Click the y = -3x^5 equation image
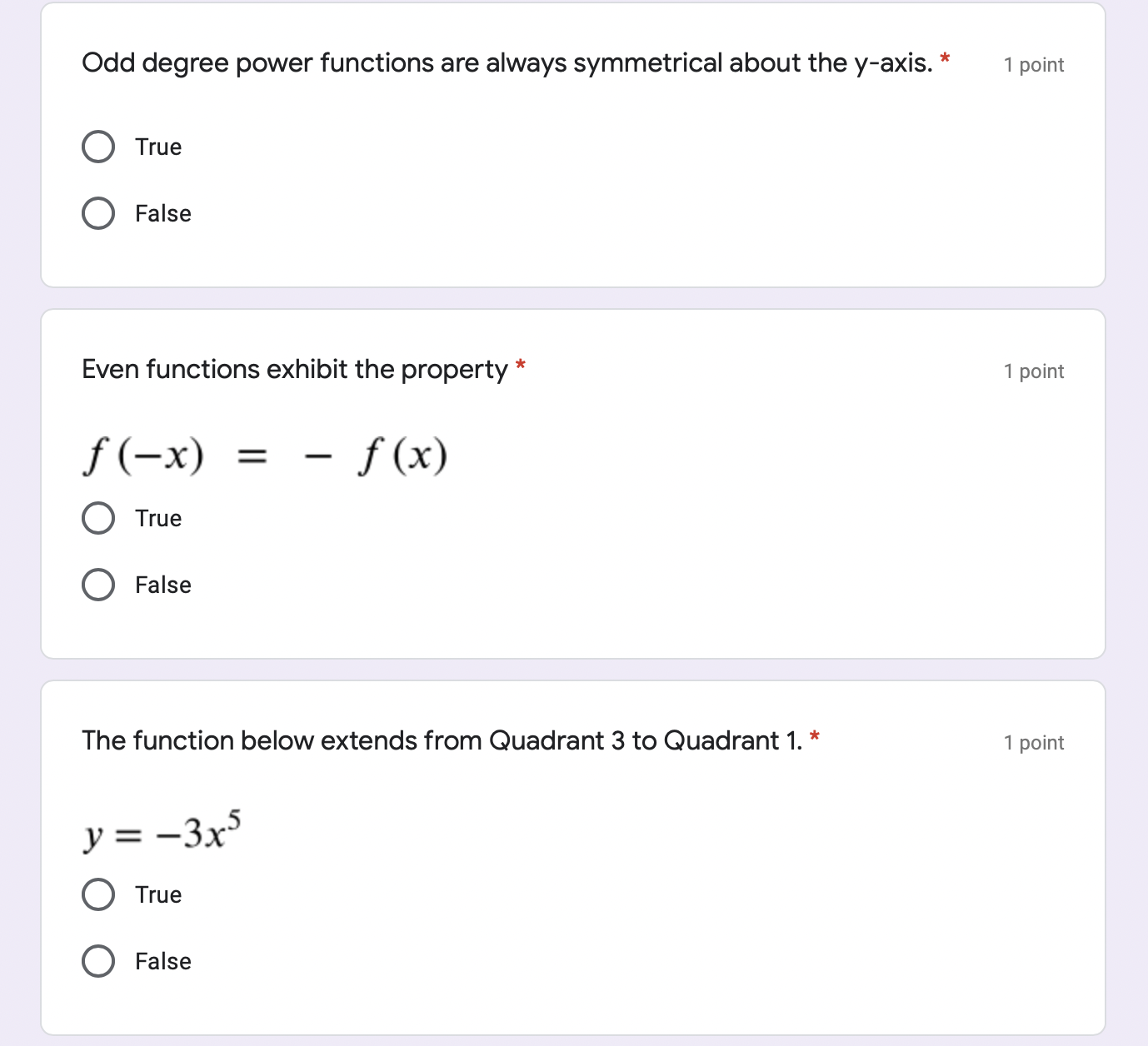The image size is (1148, 1046). pos(162,831)
